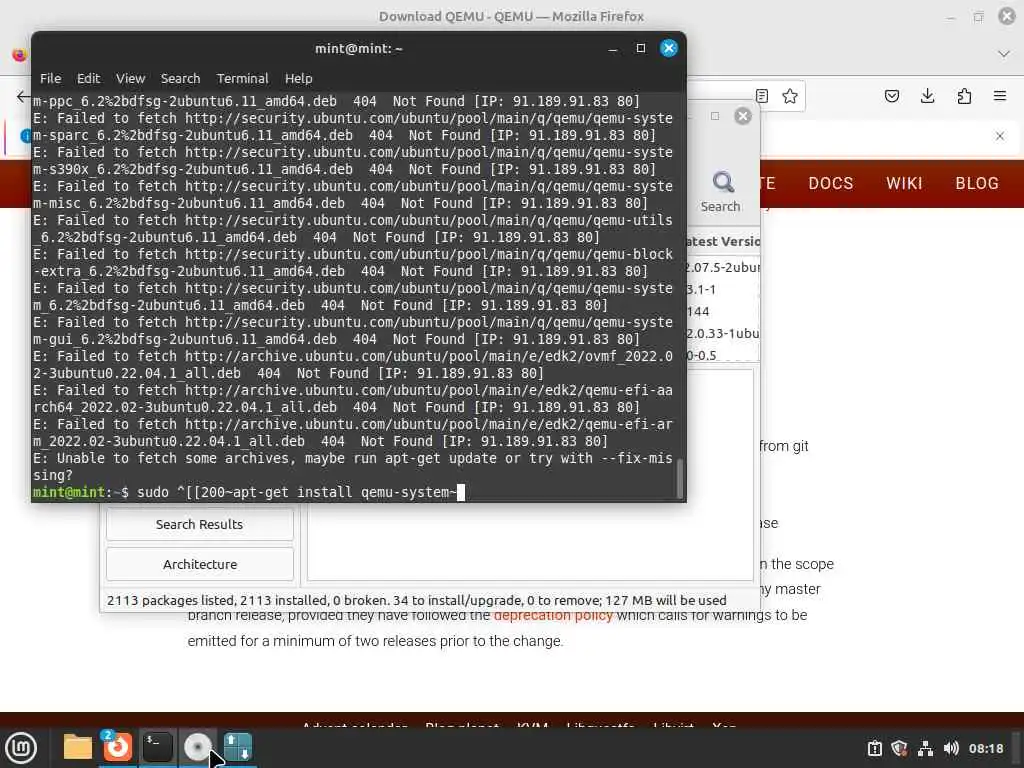Open the WIKI link on QEMU site

pos(904,184)
